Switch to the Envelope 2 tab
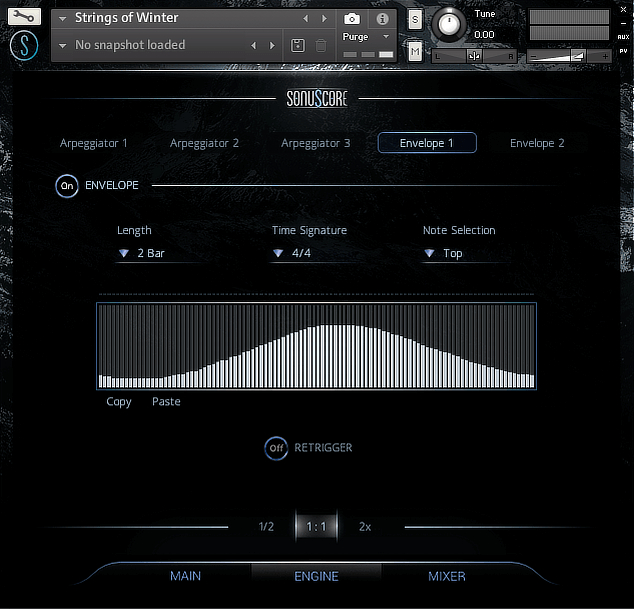This screenshot has height=609, width=634. tap(537, 143)
